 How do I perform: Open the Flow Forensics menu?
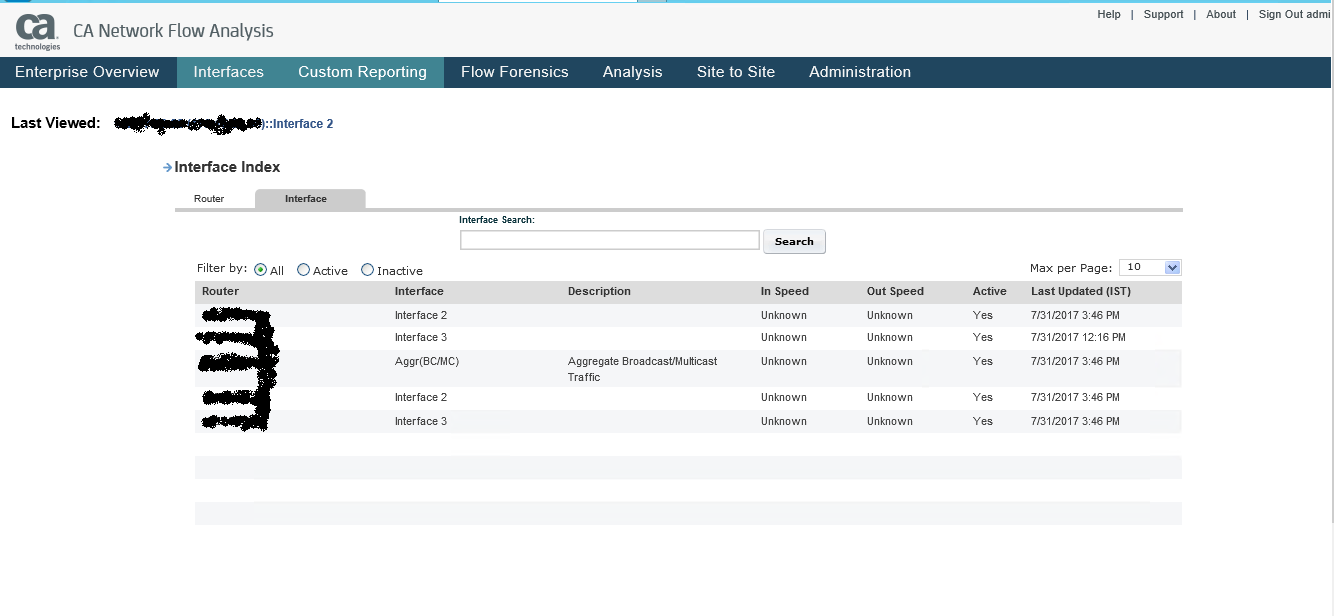click(x=515, y=72)
